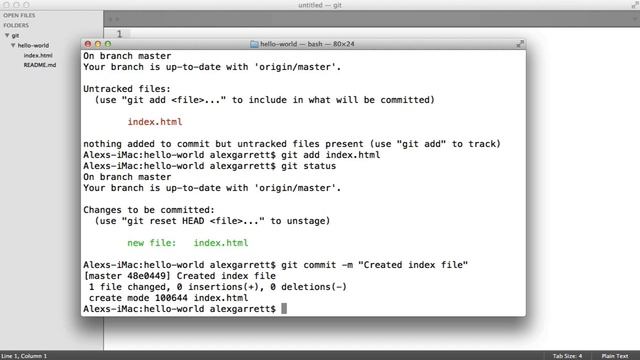Open README.md in the sidebar
This screenshot has height=360, width=640.
40,65
